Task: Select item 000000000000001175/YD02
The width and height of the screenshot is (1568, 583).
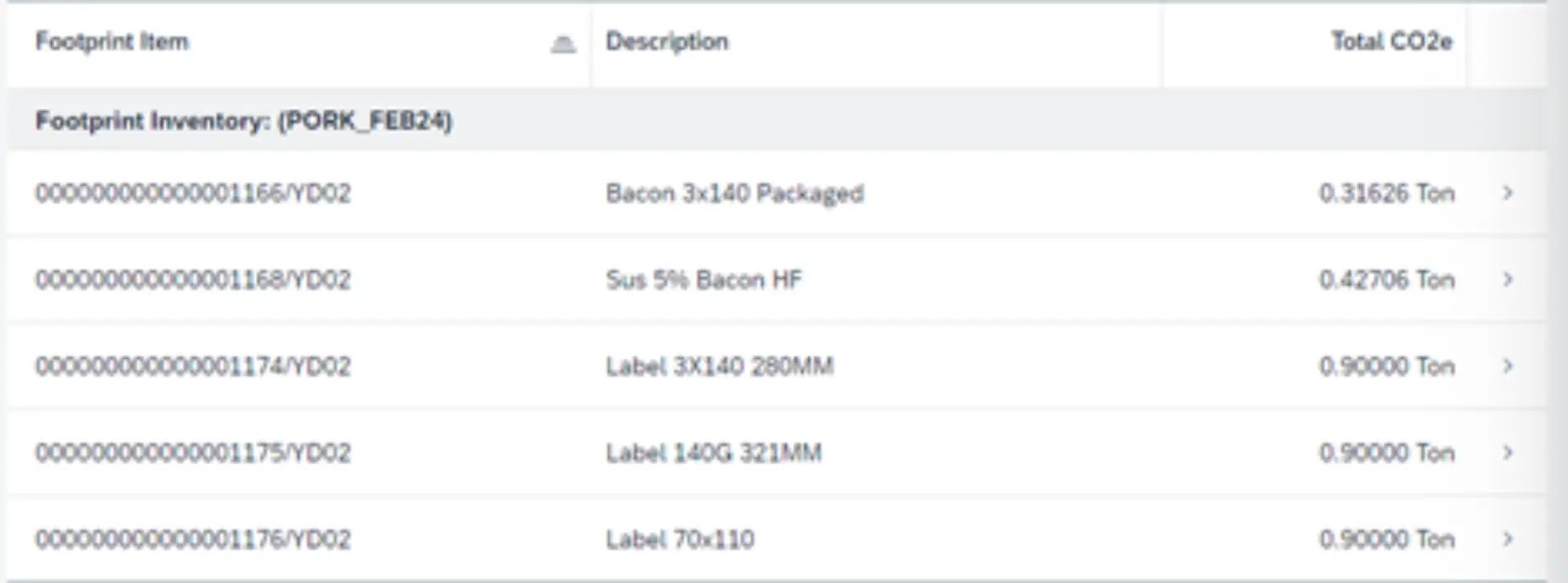Action: tap(193, 452)
